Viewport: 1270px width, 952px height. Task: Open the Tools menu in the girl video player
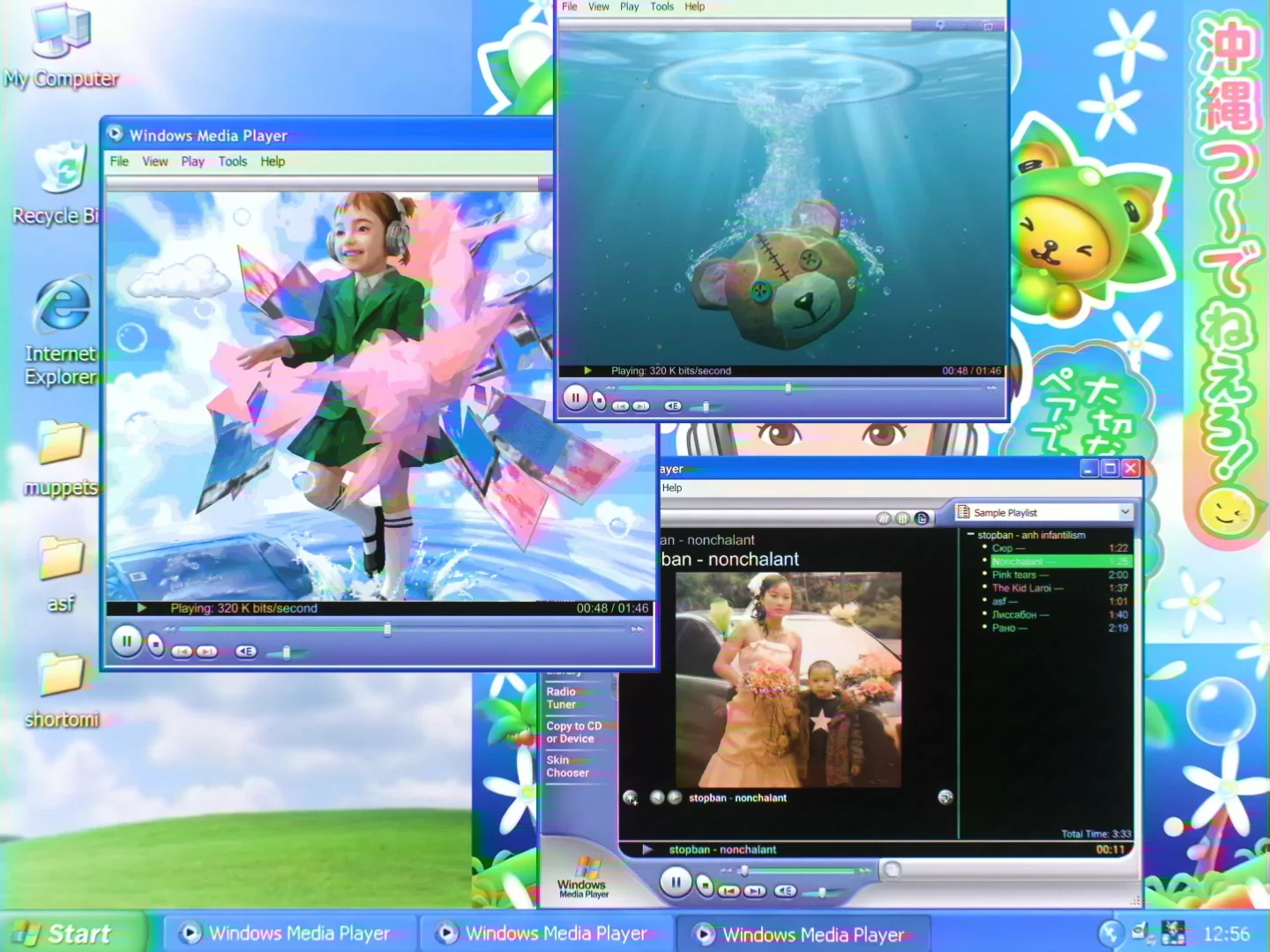233,161
